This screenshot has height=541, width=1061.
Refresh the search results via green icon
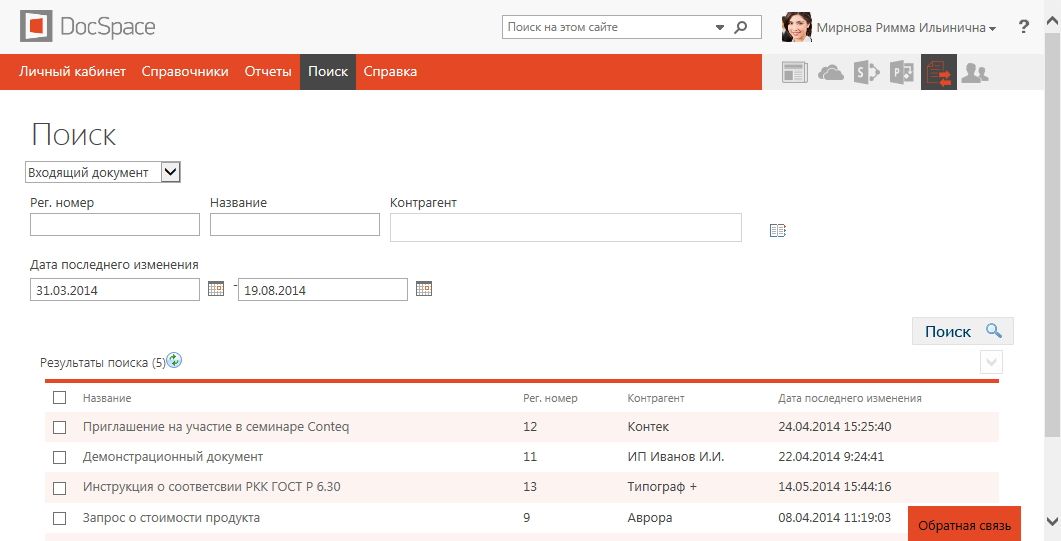pyautogui.click(x=174, y=360)
